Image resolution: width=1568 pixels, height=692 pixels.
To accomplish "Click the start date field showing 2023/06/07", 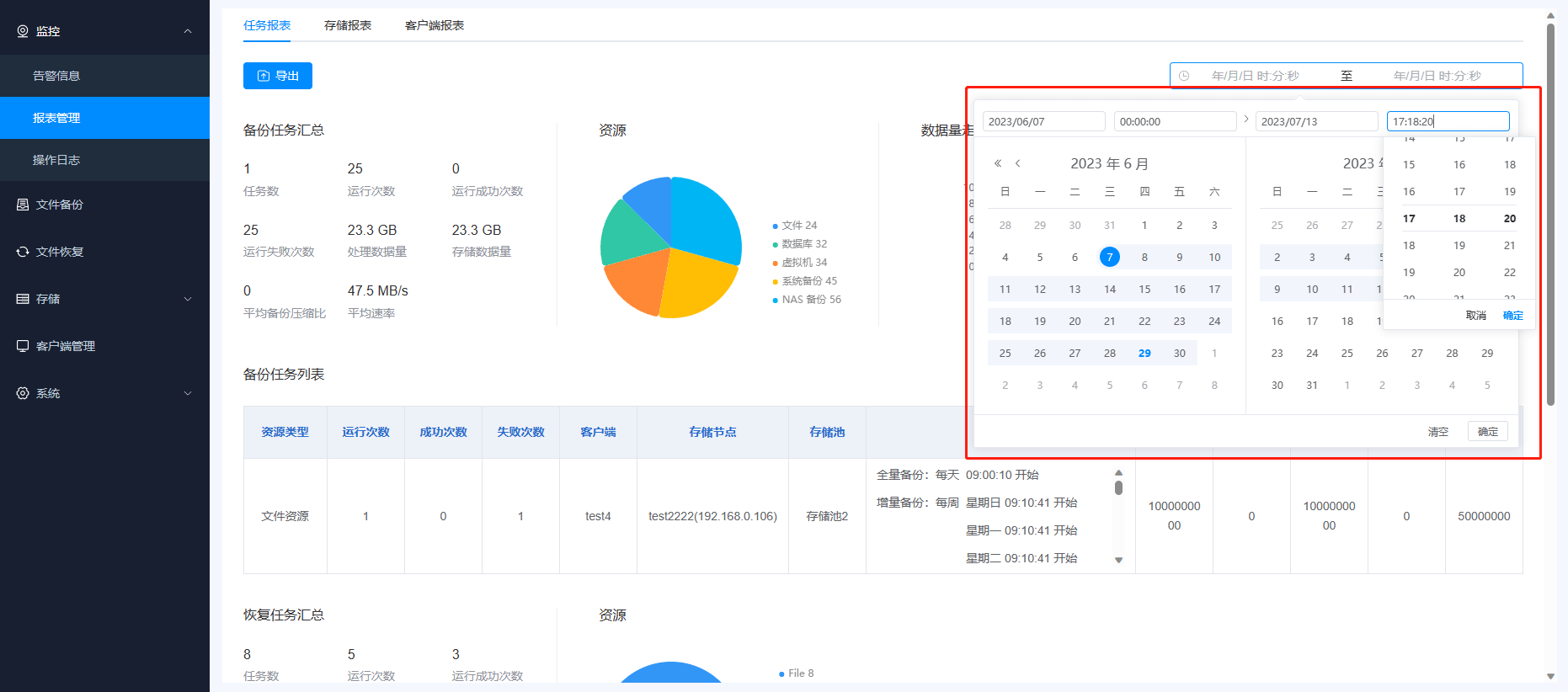I will click(x=1043, y=121).
